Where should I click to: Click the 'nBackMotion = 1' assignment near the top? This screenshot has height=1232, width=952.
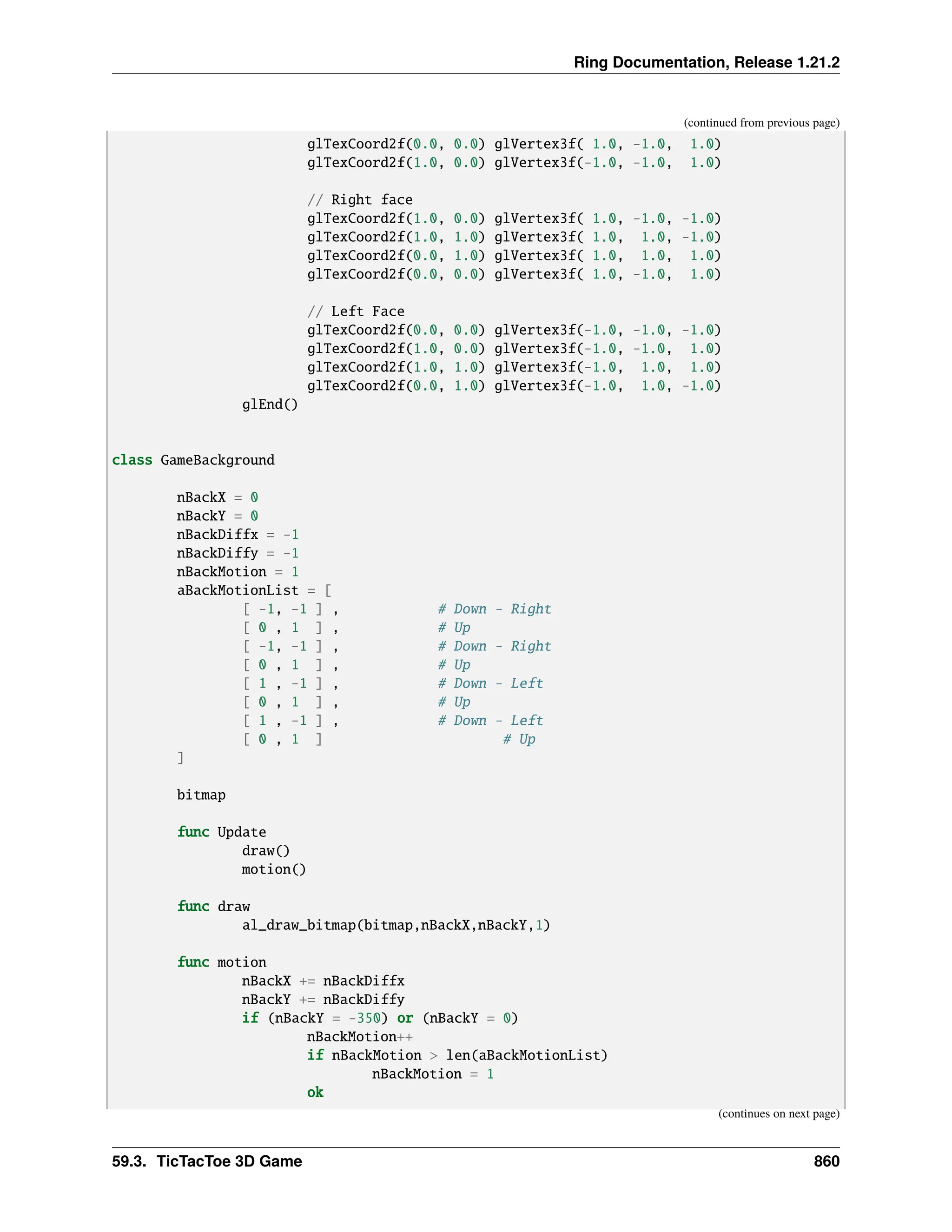[x=238, y=572]
